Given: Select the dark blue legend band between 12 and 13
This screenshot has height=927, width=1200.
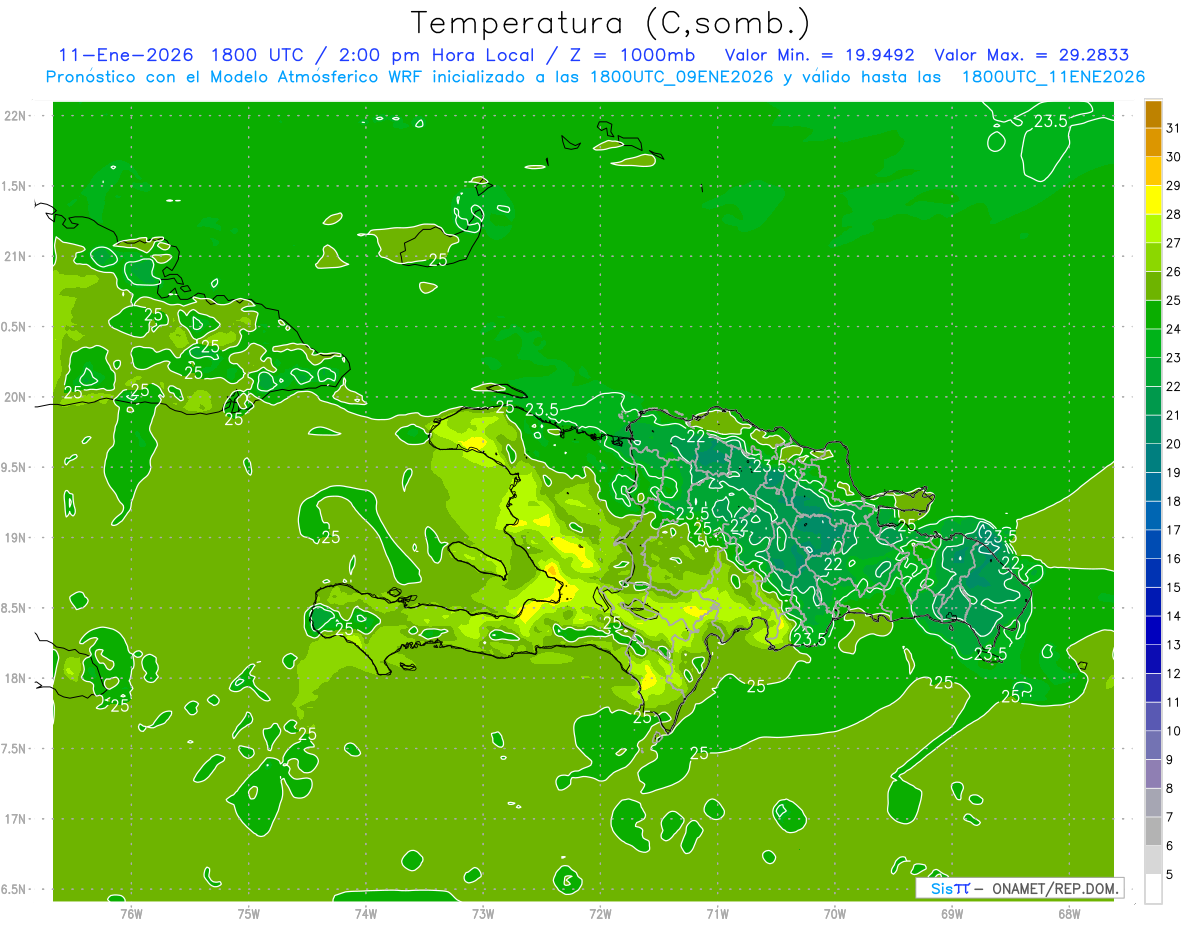Looking at the screenshot, I should pos(1153,660).
